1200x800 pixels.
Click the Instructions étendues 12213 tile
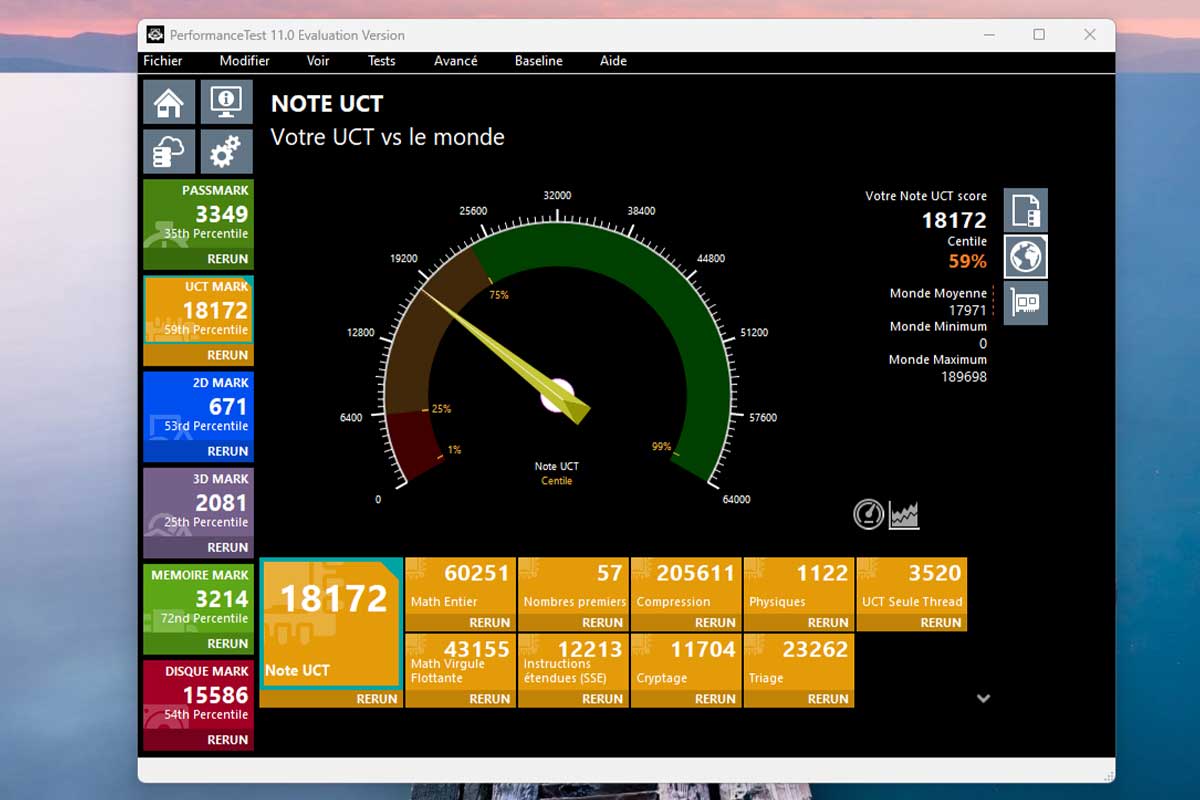[x=574, y=662]
